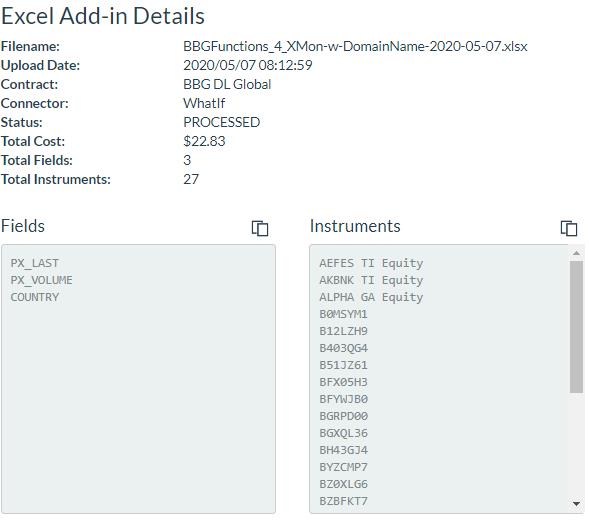The height and width of the screenshot is (521, 589).
Task: Copy the Instruments list to clipboard
Action: 569,228
